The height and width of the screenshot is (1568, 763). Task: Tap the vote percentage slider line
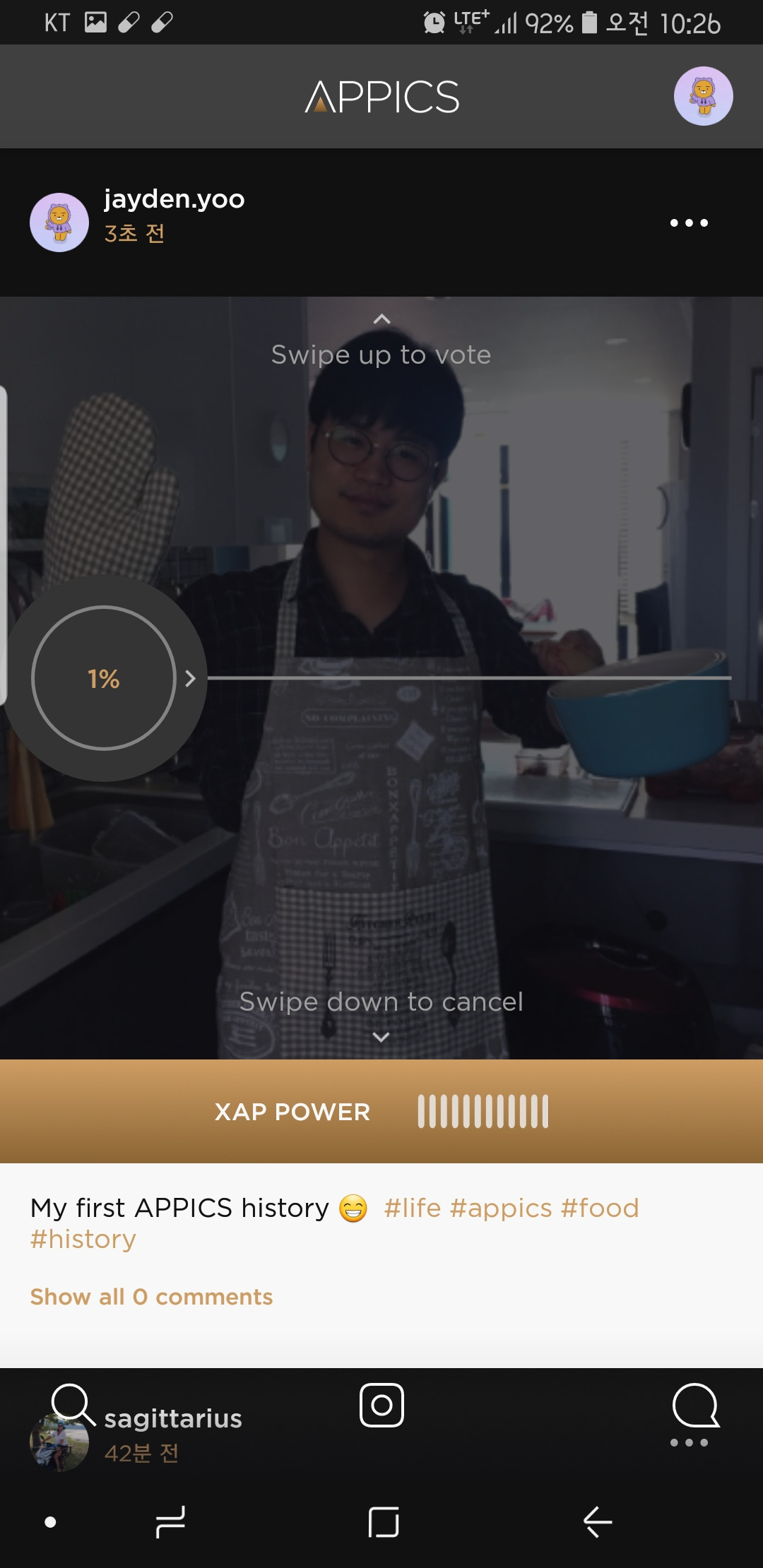click(469, 678)
